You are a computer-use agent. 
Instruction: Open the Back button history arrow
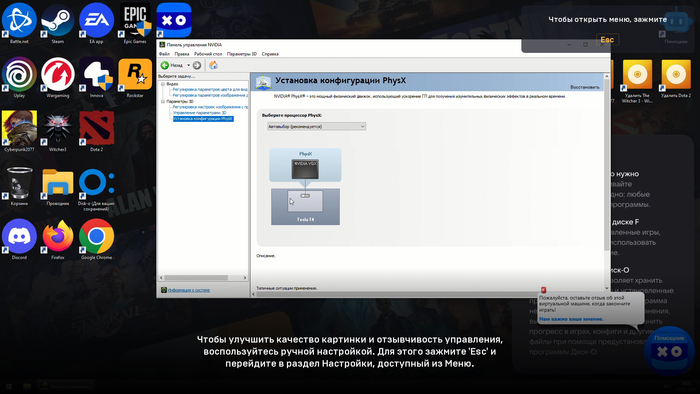point(188,65)
